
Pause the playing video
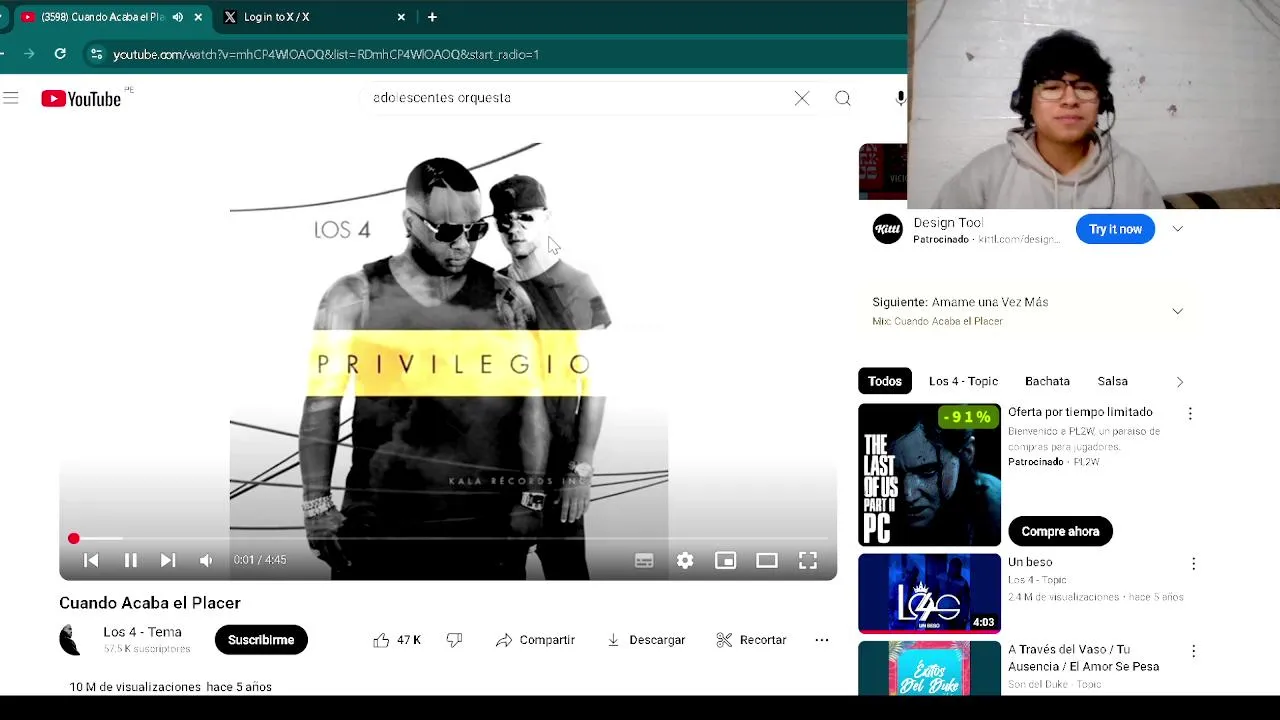pos(130,561)
